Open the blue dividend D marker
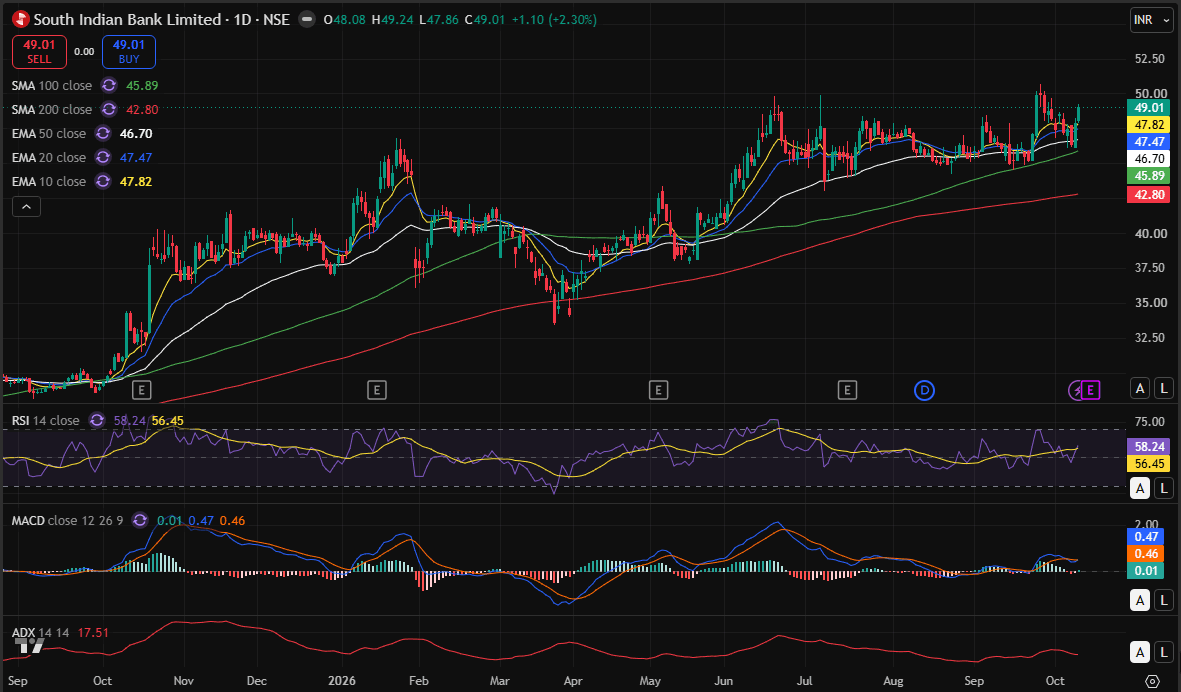Screen dimensions: 1181x692 click(x=924, y=390)
